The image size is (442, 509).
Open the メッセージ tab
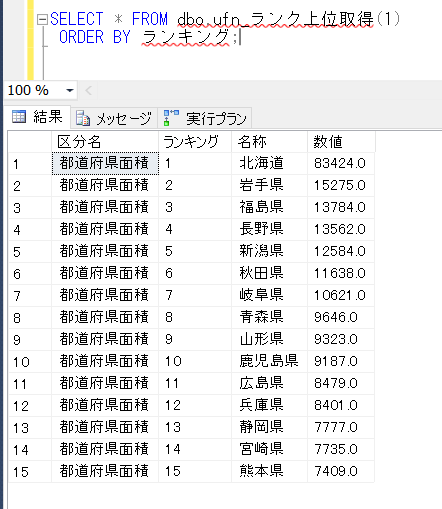(114, 118)
